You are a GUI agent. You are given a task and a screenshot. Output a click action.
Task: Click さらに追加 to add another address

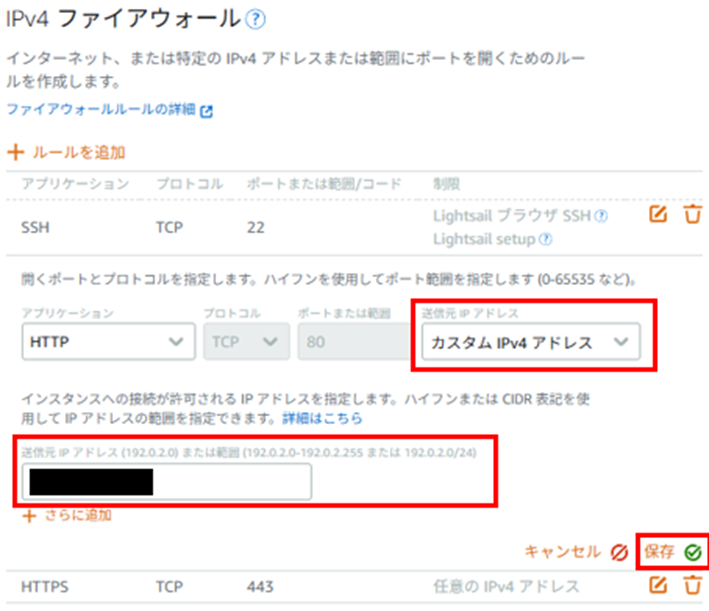68,516
